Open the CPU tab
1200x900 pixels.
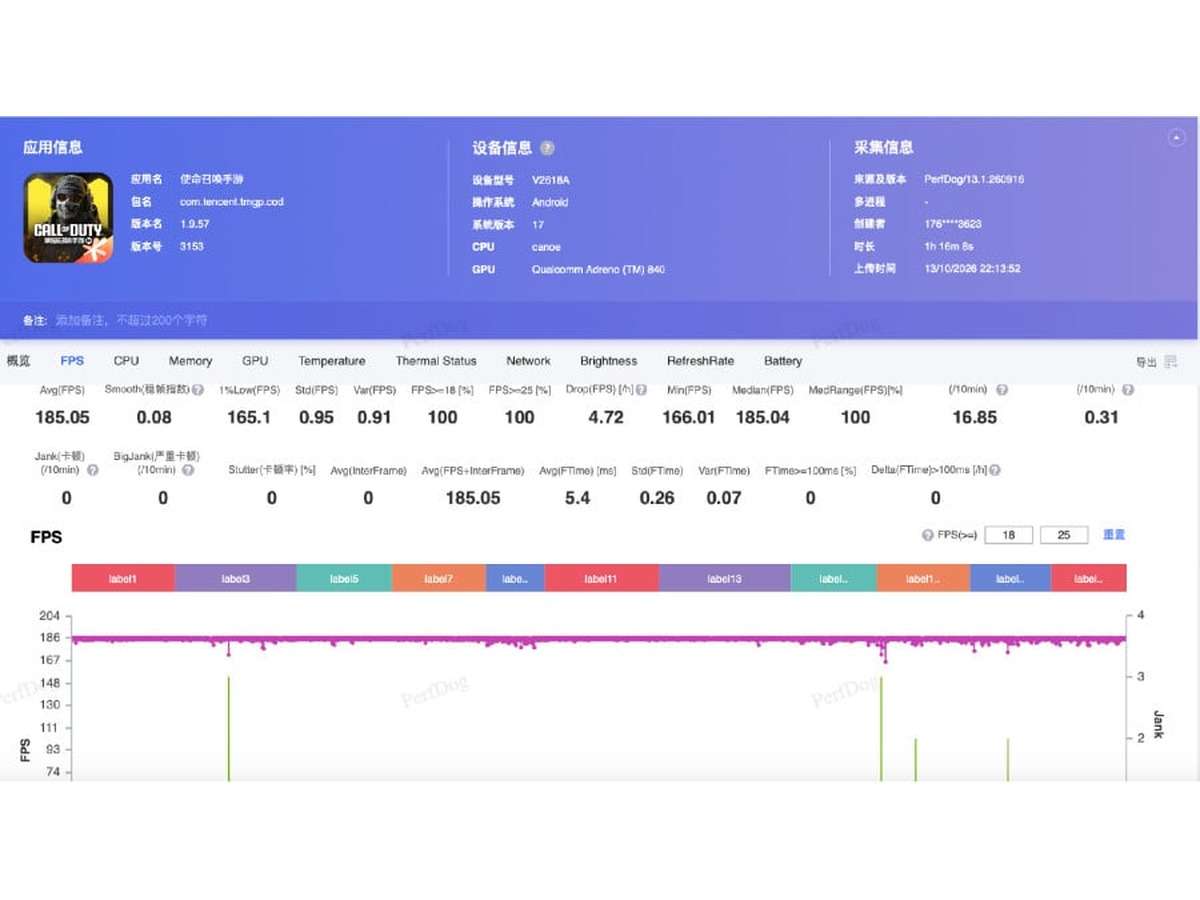tap(126, 361)
